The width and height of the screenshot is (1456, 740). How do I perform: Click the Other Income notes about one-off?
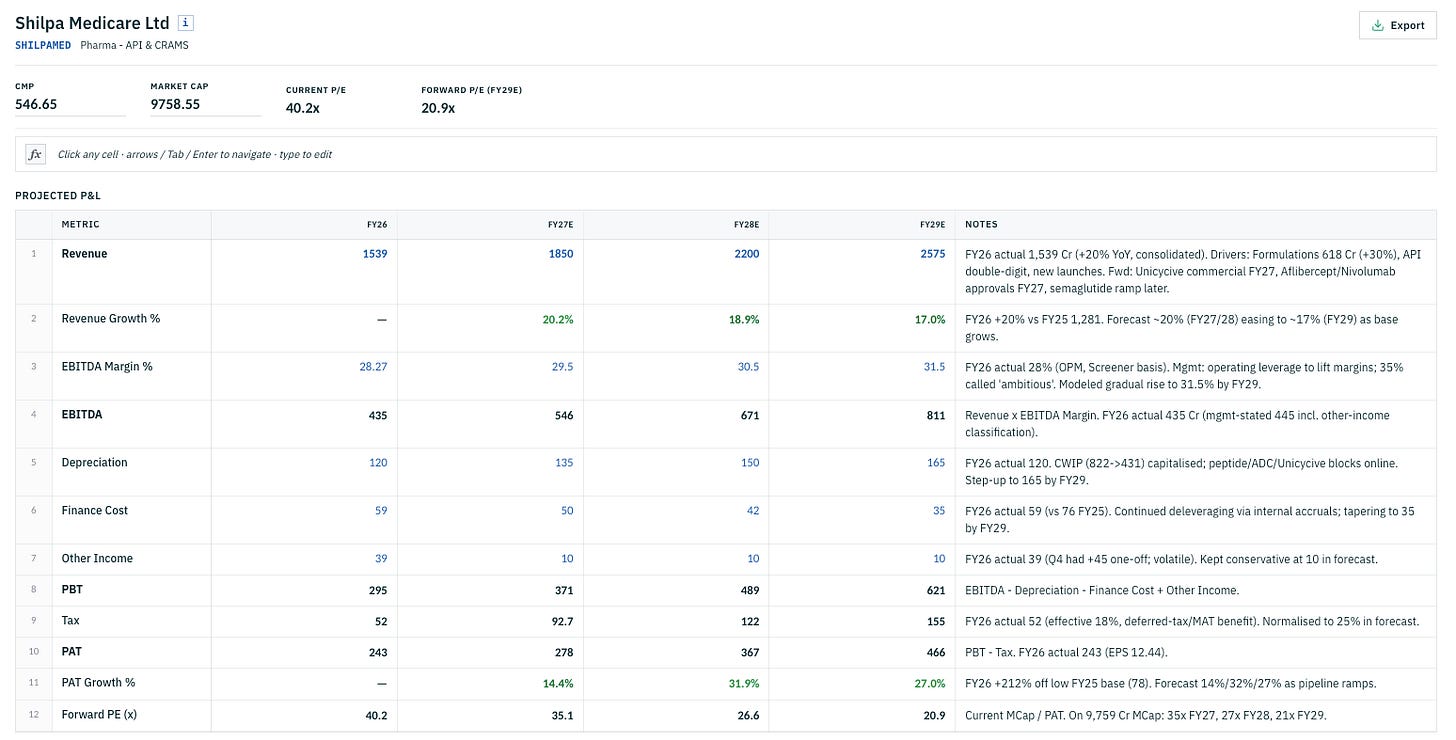(x=1196, y=559)
